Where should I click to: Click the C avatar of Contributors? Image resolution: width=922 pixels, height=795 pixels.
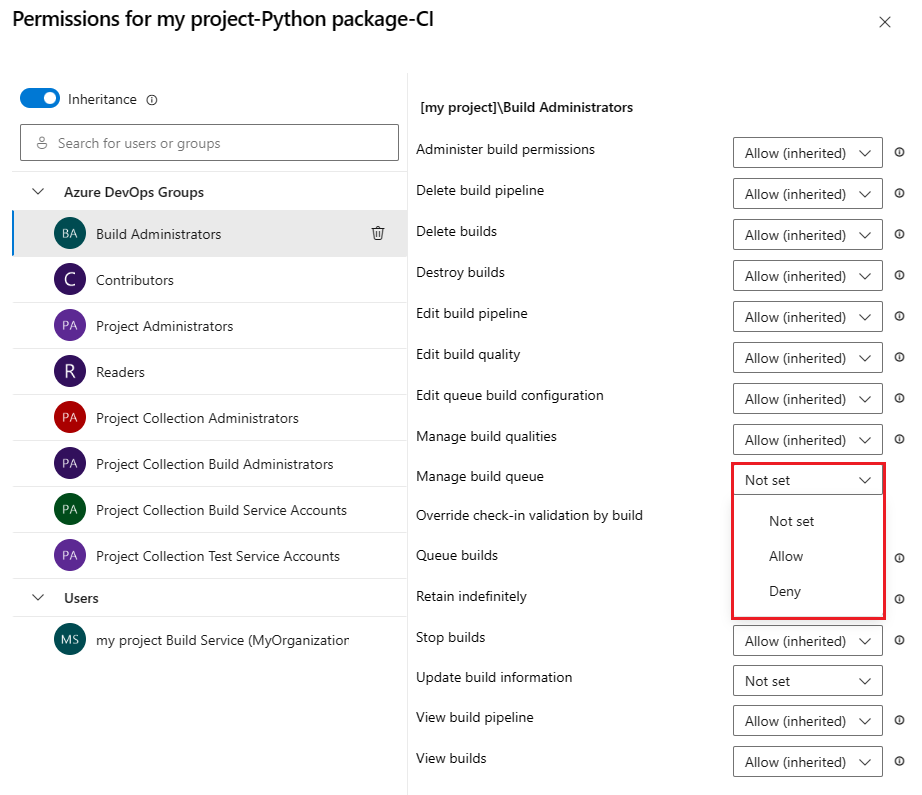pos(70,279)
